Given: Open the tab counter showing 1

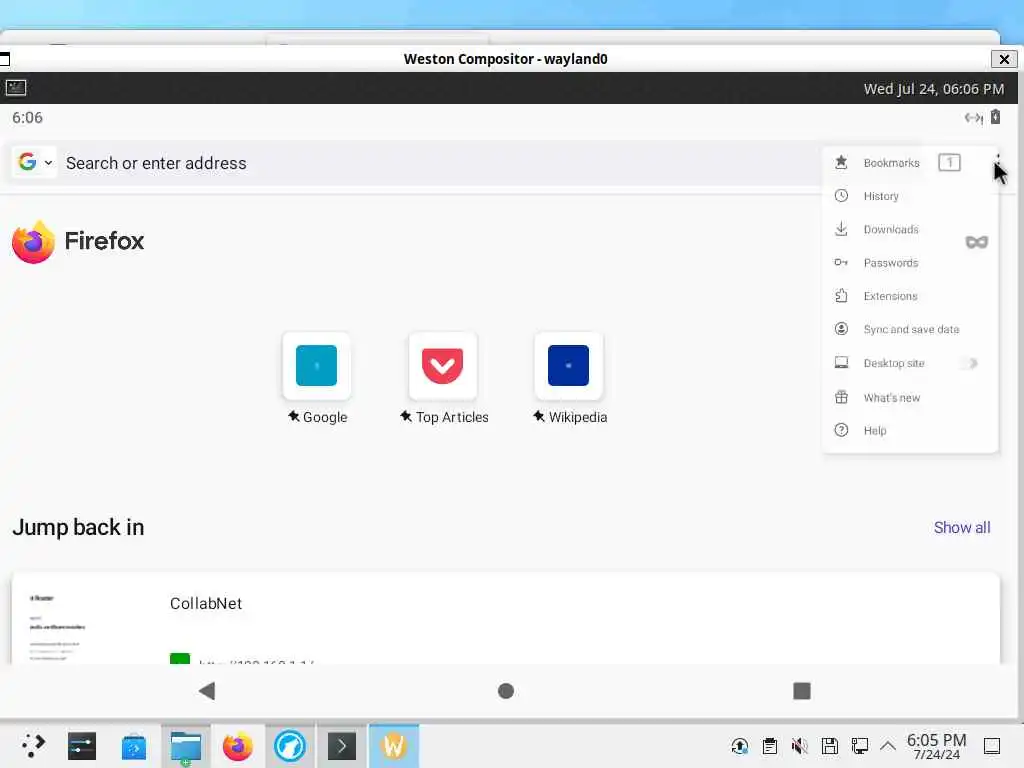Looking at the screenshot, I should (x=950, y=162).
